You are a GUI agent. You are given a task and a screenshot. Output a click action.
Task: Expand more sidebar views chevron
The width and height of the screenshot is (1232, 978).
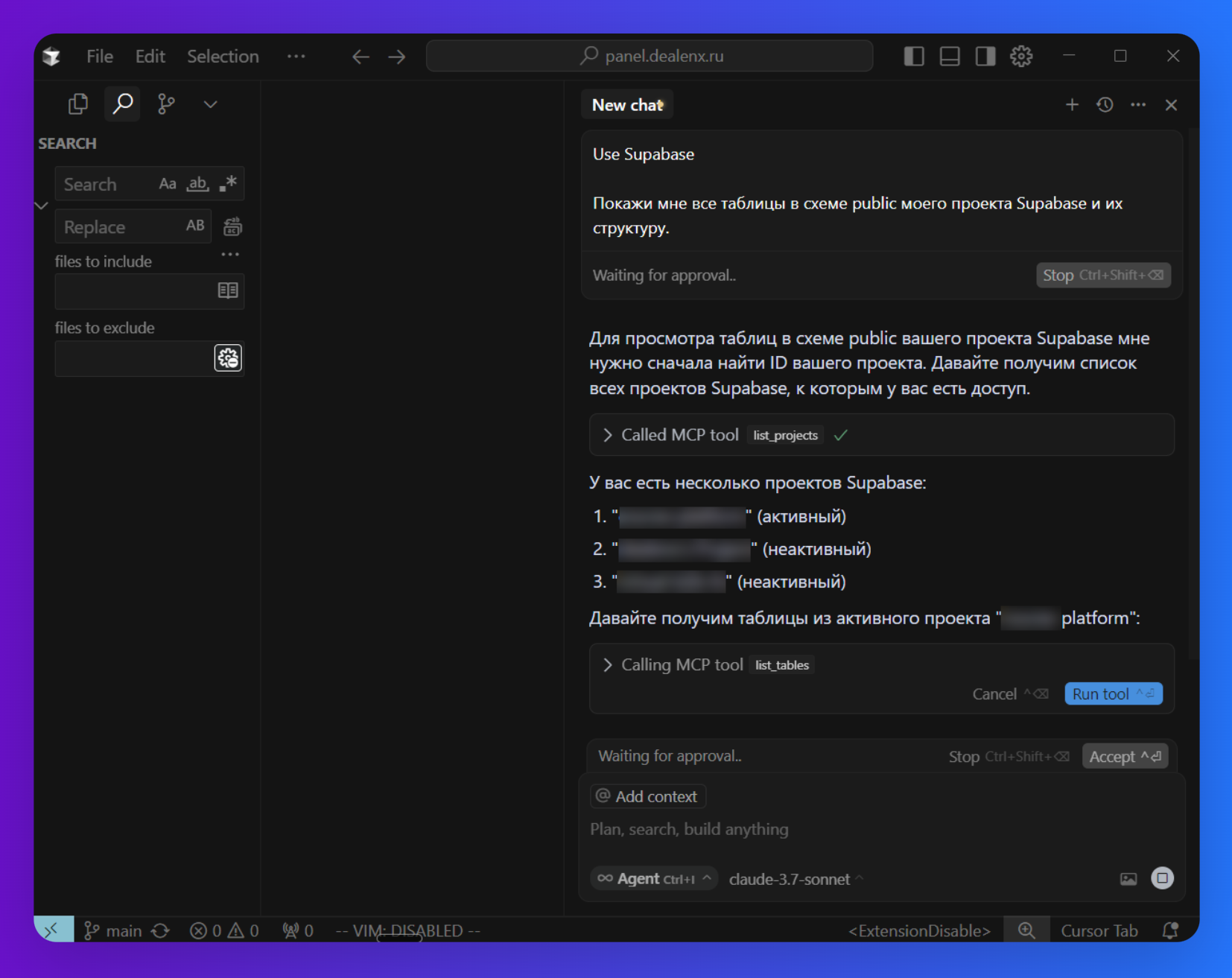211,104
